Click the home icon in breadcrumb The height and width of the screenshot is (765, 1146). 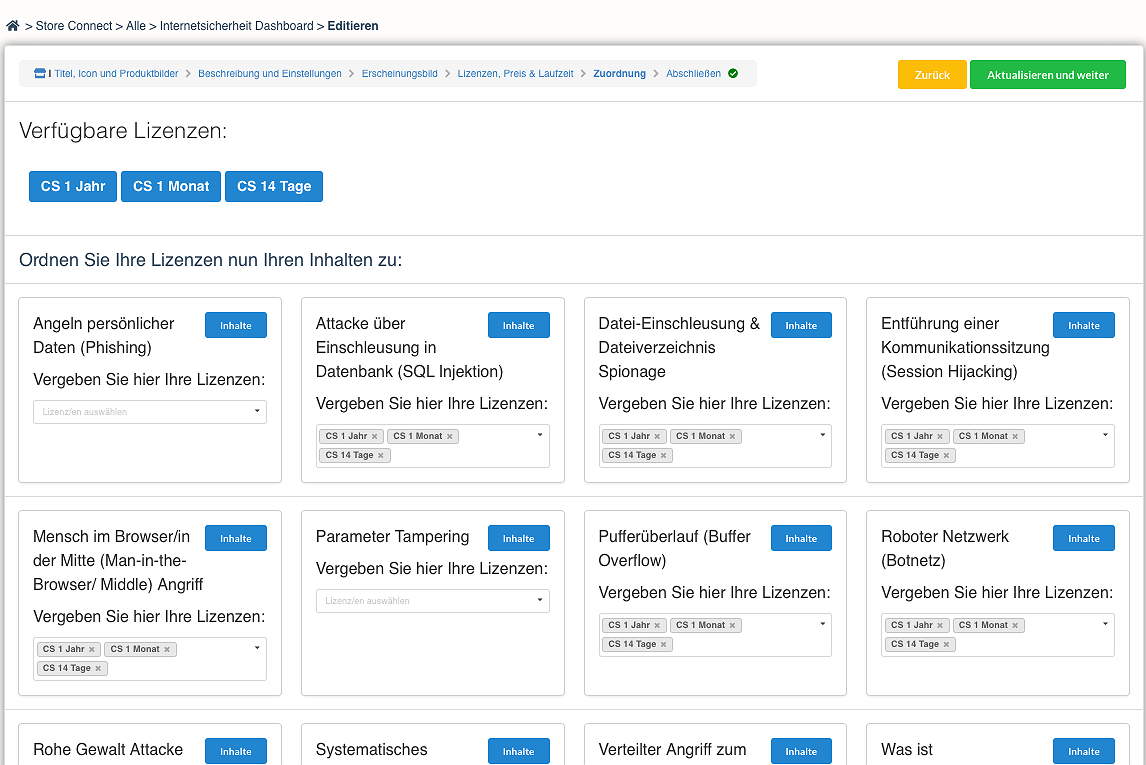(13, 26)
